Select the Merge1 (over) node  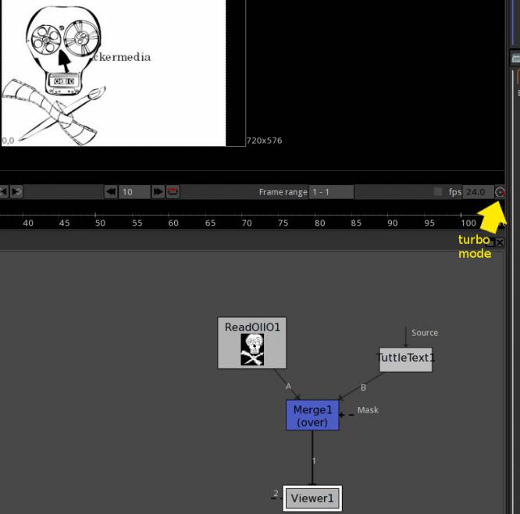pyautogui.click(x=312, y=415)
